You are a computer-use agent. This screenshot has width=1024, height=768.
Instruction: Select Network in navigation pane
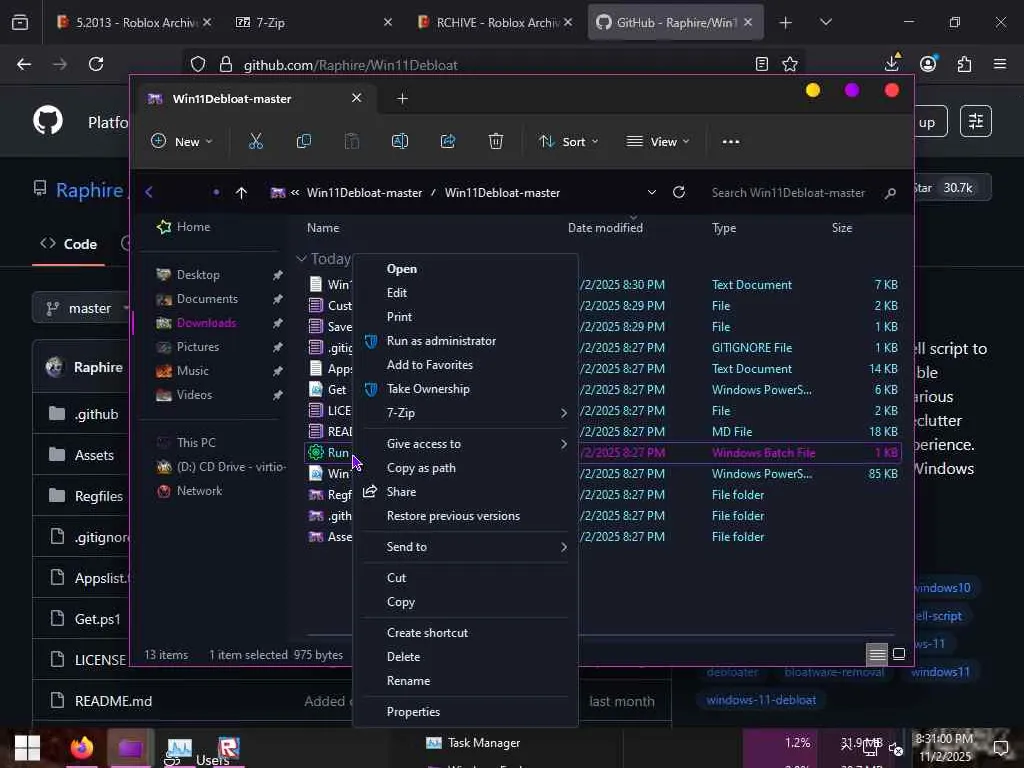199,490
